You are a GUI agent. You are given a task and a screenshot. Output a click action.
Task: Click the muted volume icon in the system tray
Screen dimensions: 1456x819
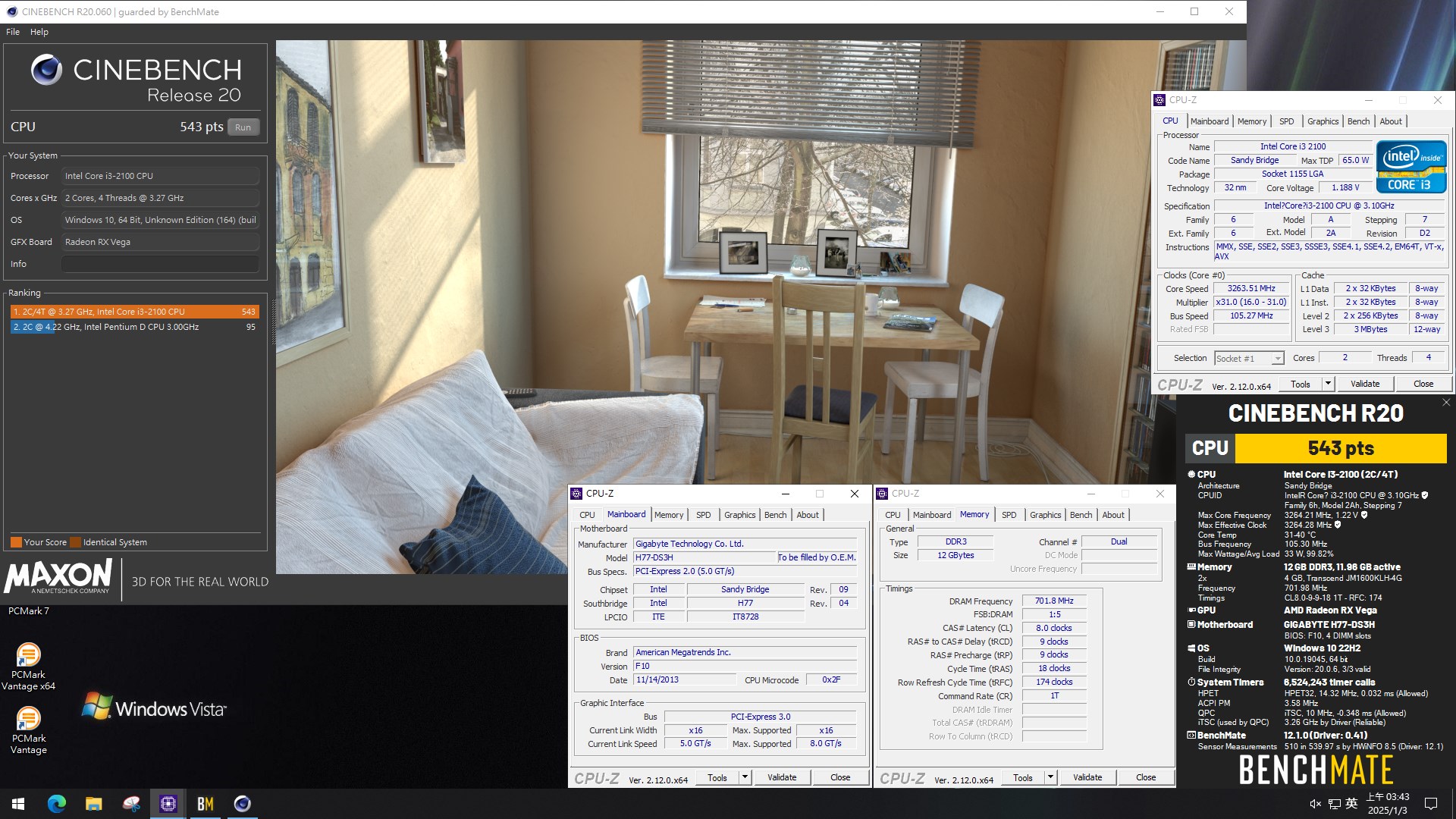[1316, 804]
